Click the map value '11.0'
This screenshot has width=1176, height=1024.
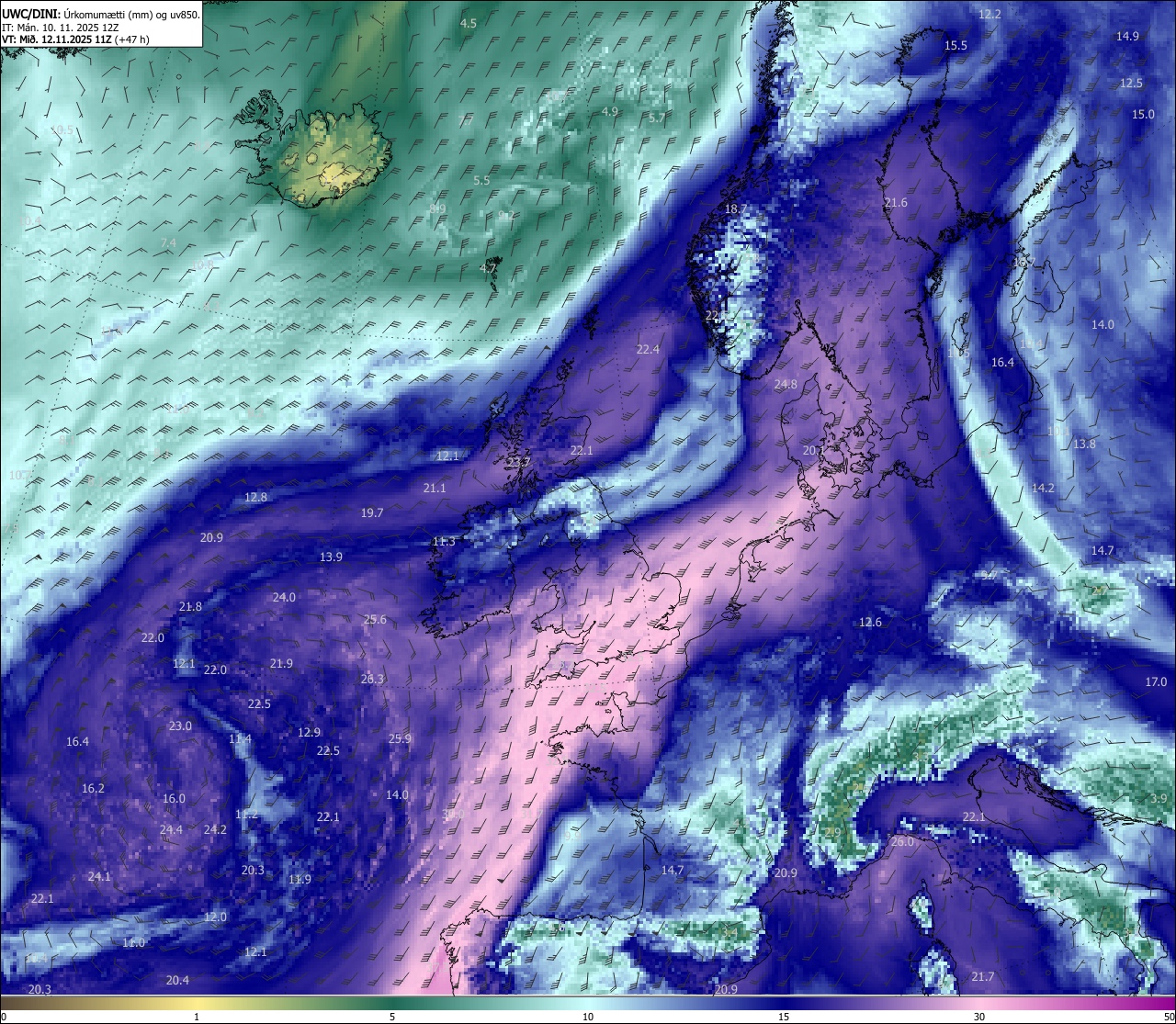[x=133, y=942]
